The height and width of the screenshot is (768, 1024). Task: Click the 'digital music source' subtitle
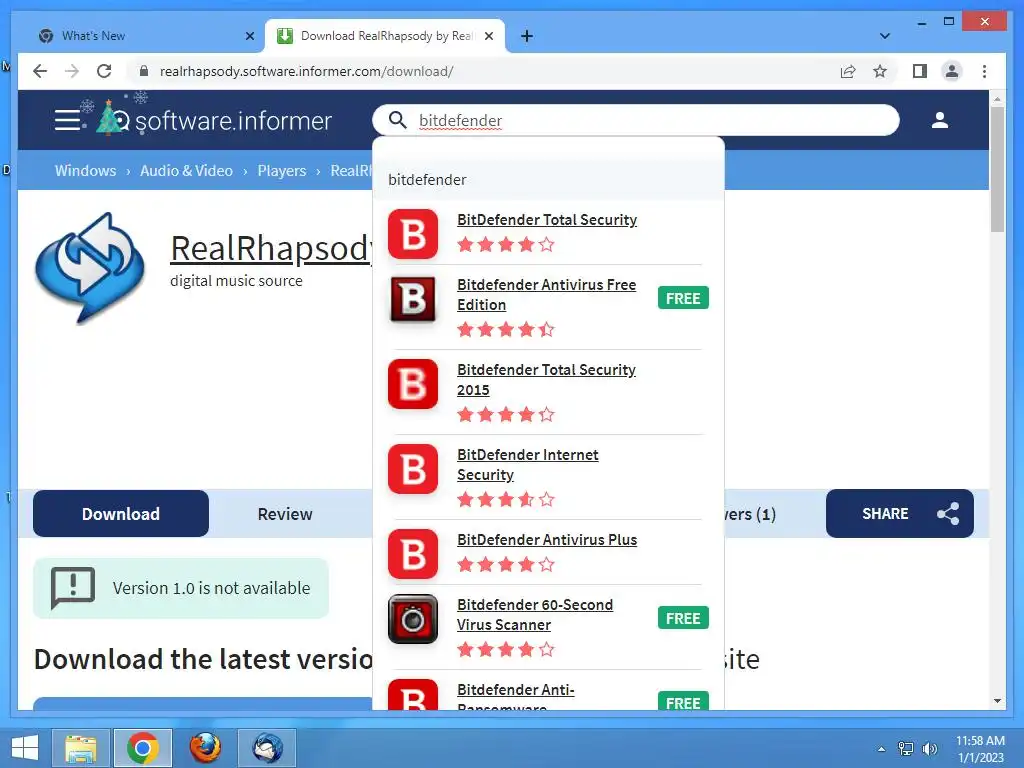point(236,281)
